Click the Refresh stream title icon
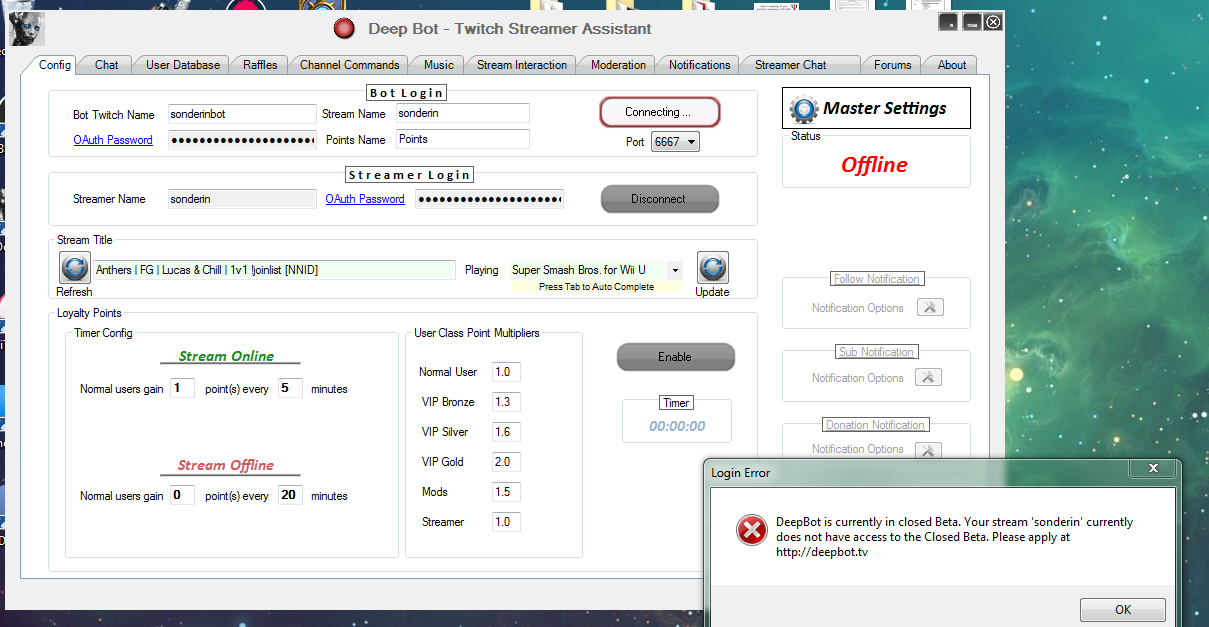1209x627 pixels. (x=75, y=268)
